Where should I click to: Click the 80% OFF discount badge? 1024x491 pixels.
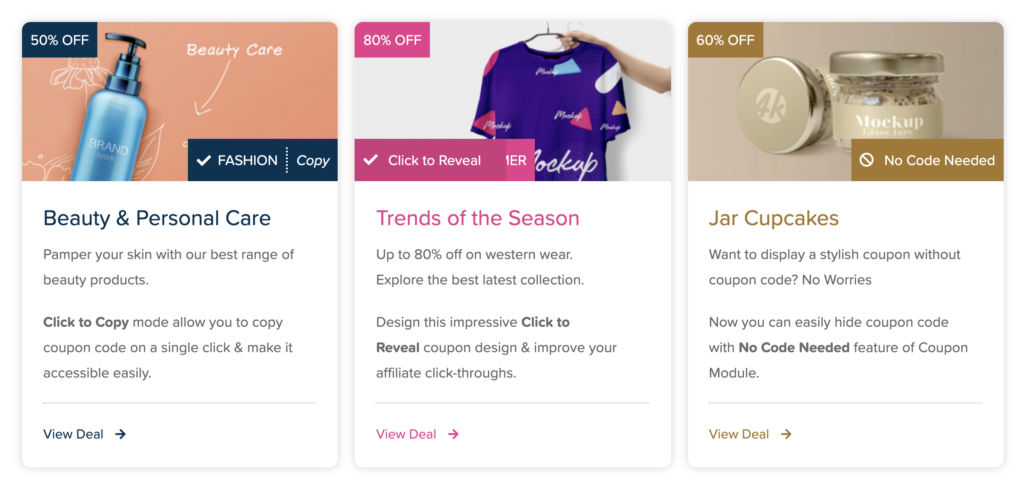392,40
